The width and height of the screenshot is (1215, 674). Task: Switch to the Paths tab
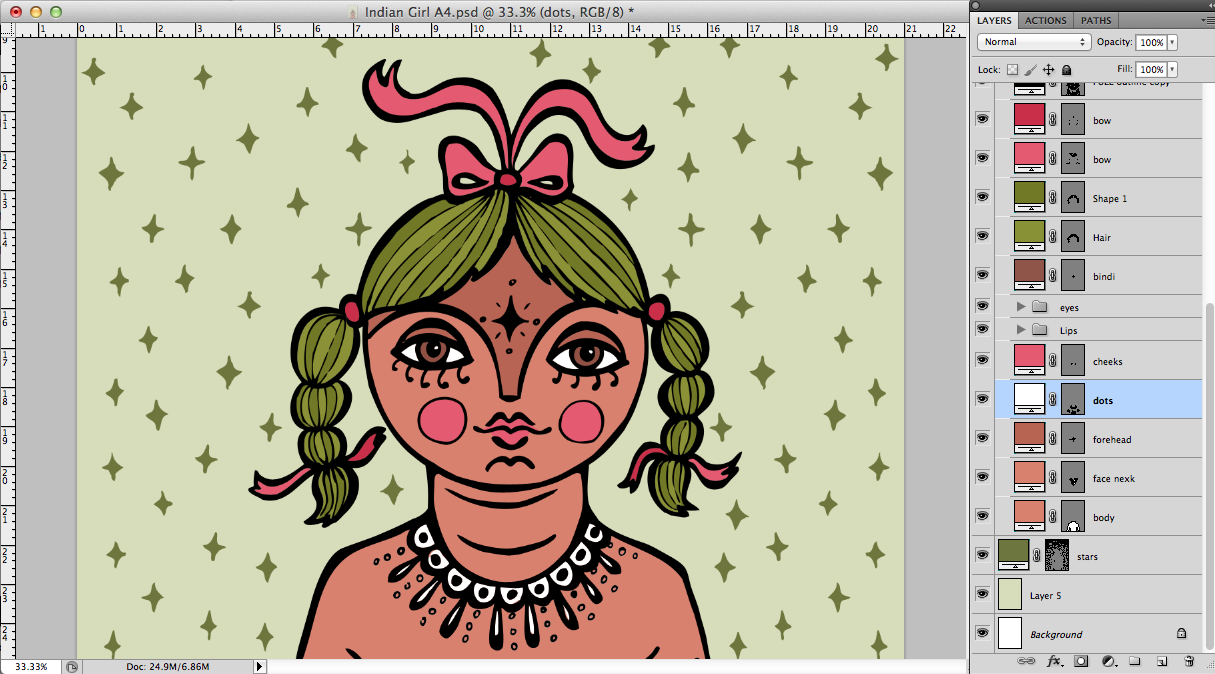pyautogui.click(x=1096, y=20)
